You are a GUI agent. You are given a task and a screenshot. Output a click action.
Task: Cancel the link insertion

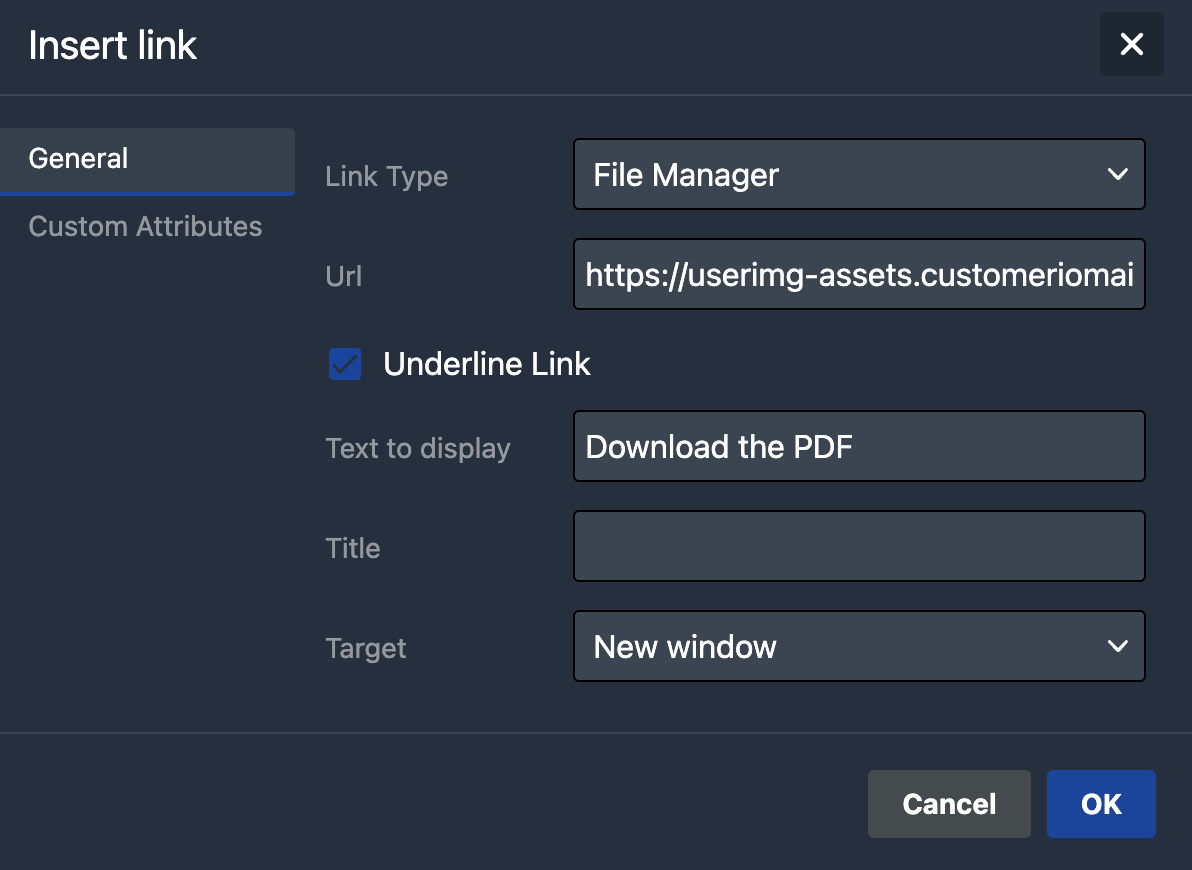(x=948, y=804)
